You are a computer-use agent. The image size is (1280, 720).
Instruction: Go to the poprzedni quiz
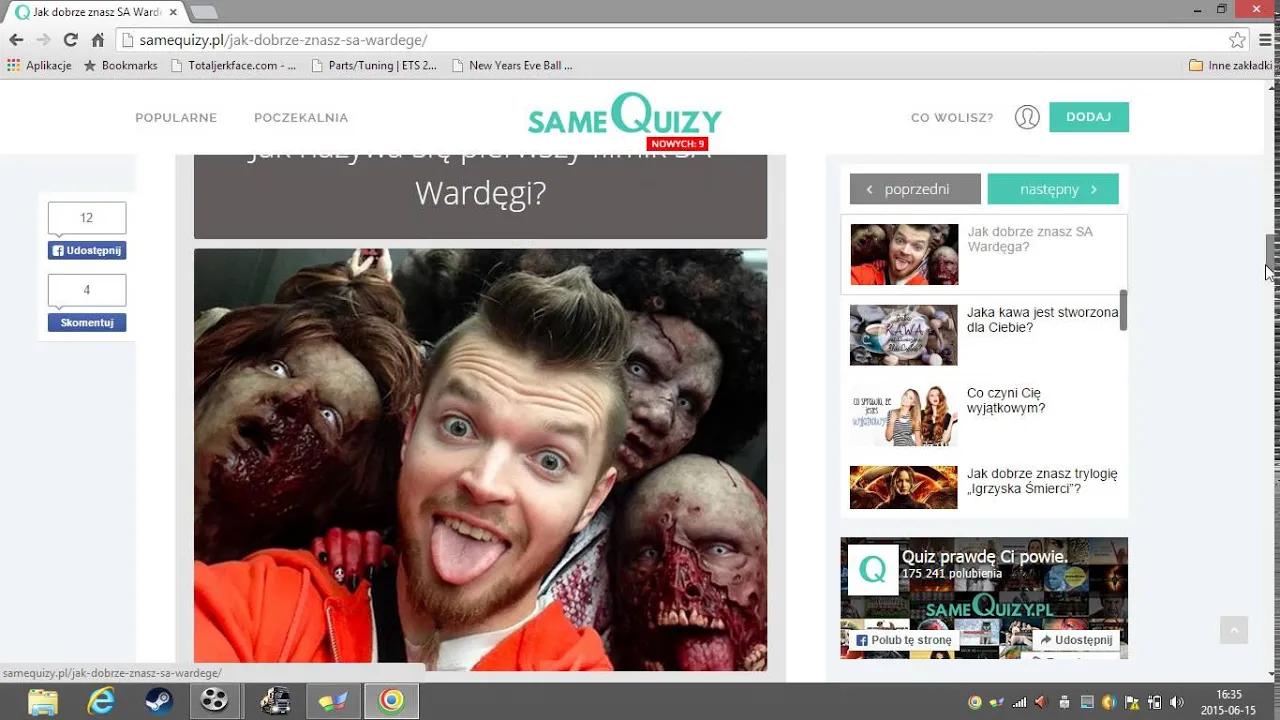point(915,189)
